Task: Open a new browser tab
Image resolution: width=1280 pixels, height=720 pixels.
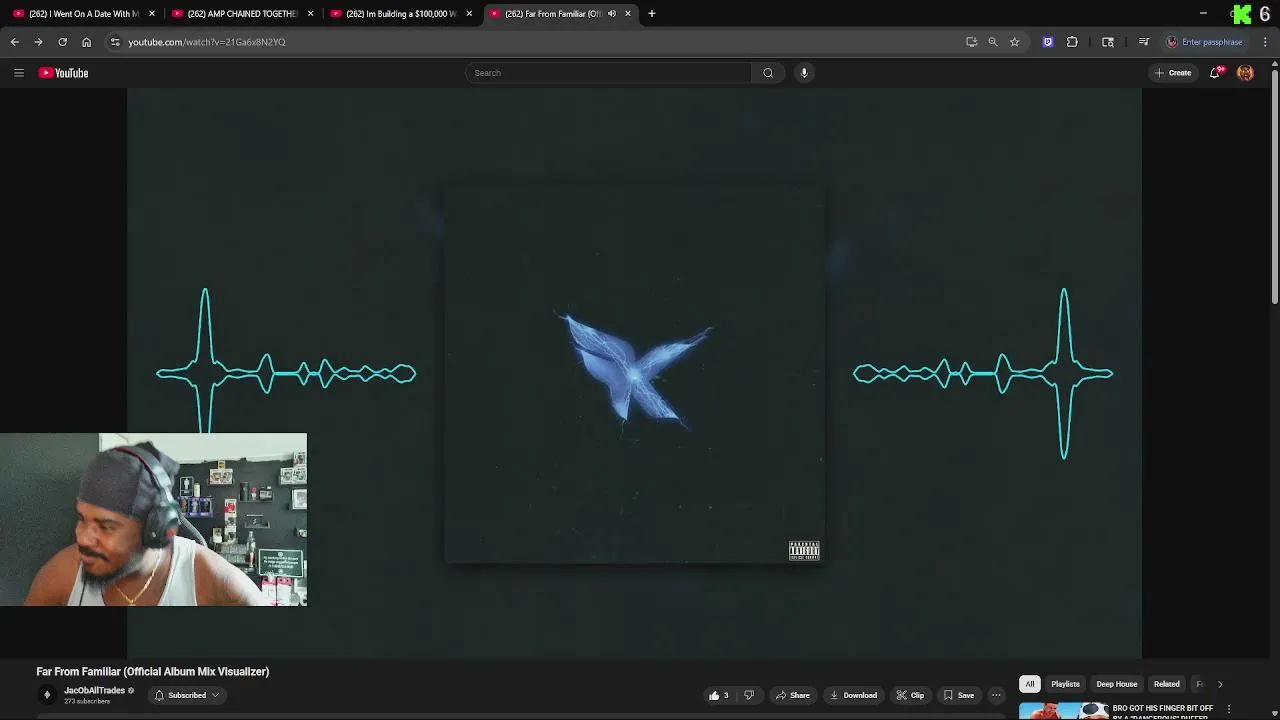Action: tap(652, 14)
